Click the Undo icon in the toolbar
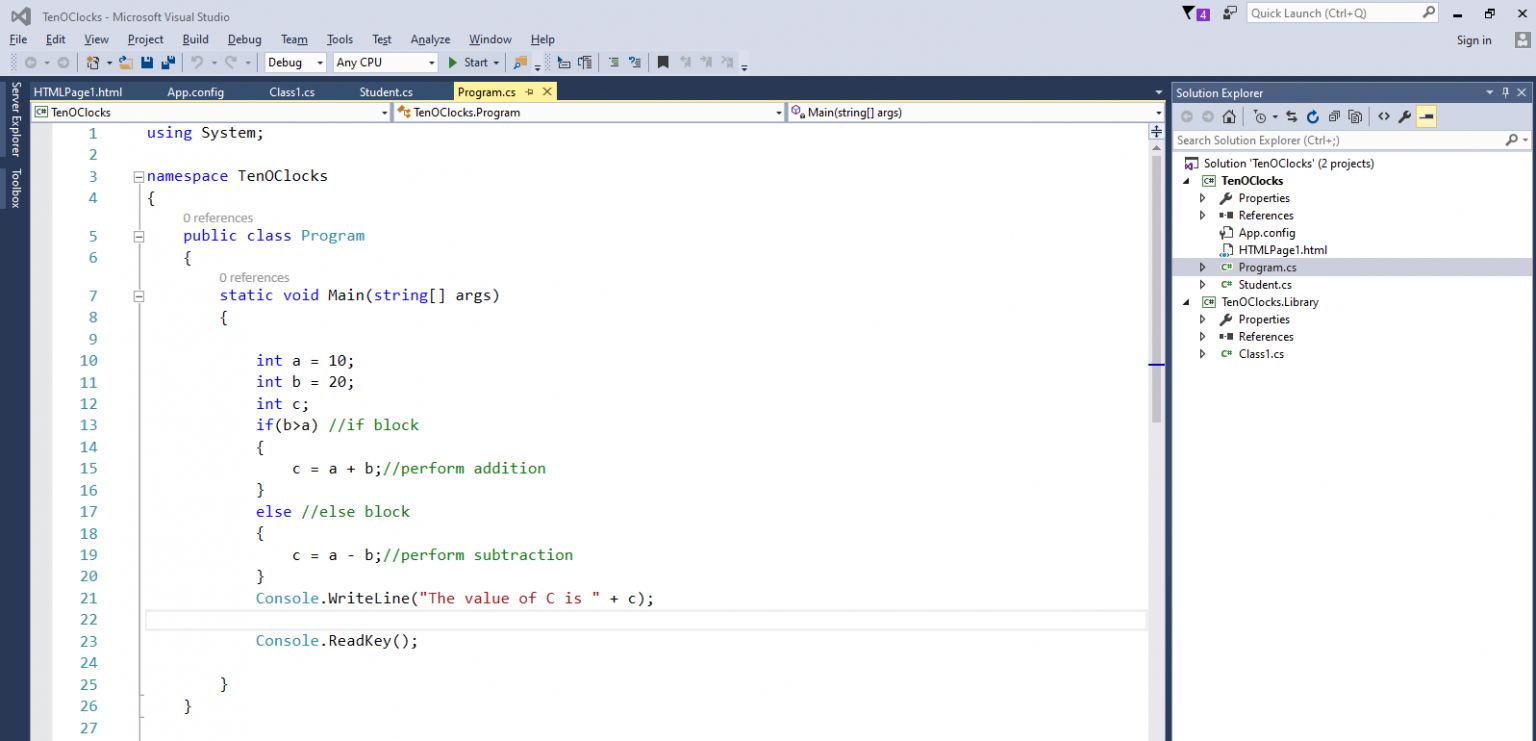Viewport: 1536px width, 741px height. [x=196, y=62]
